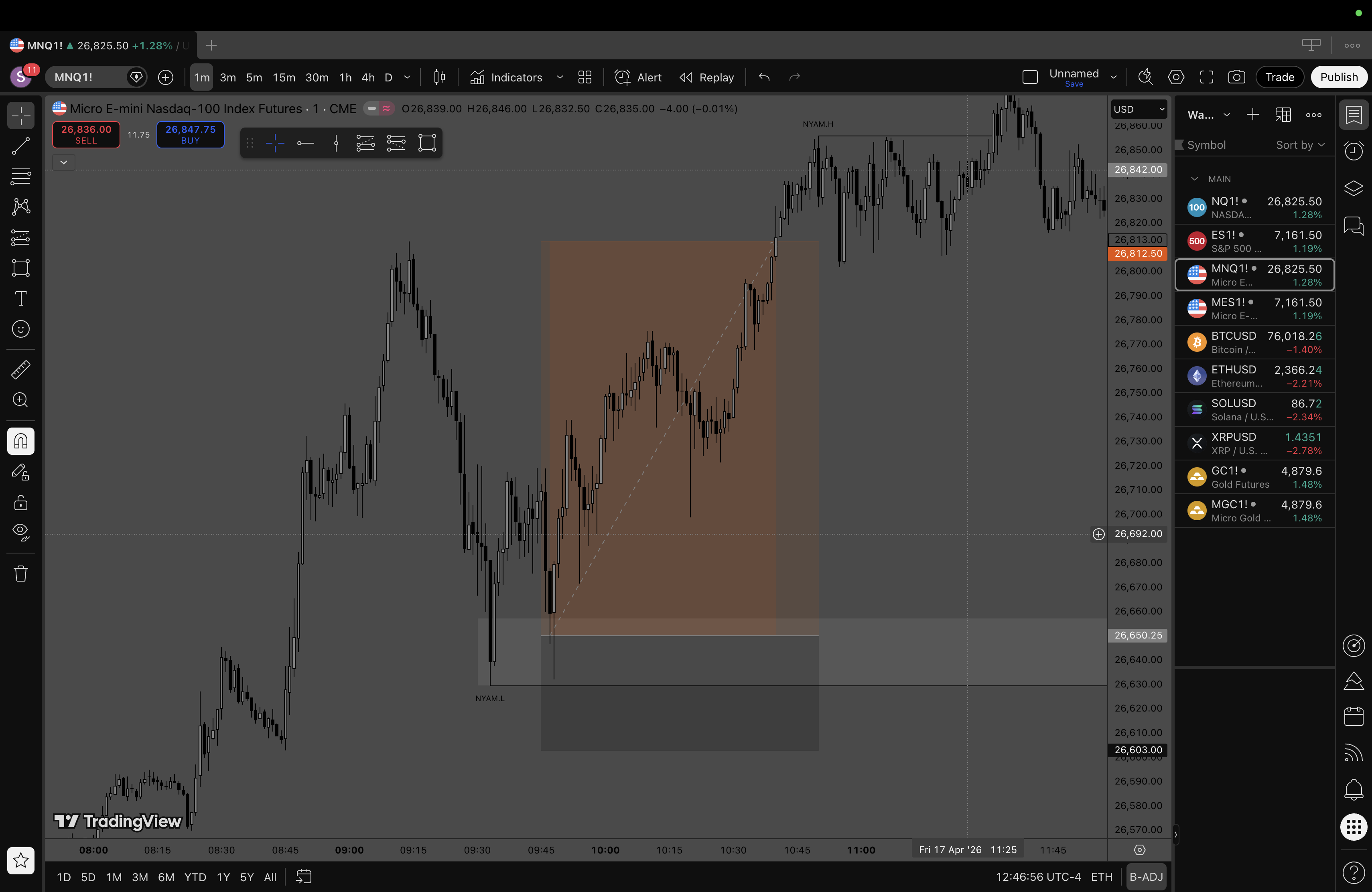Click the 26,836.00 SELL button
Viewport: 1372px width, 892px height.
86,135
